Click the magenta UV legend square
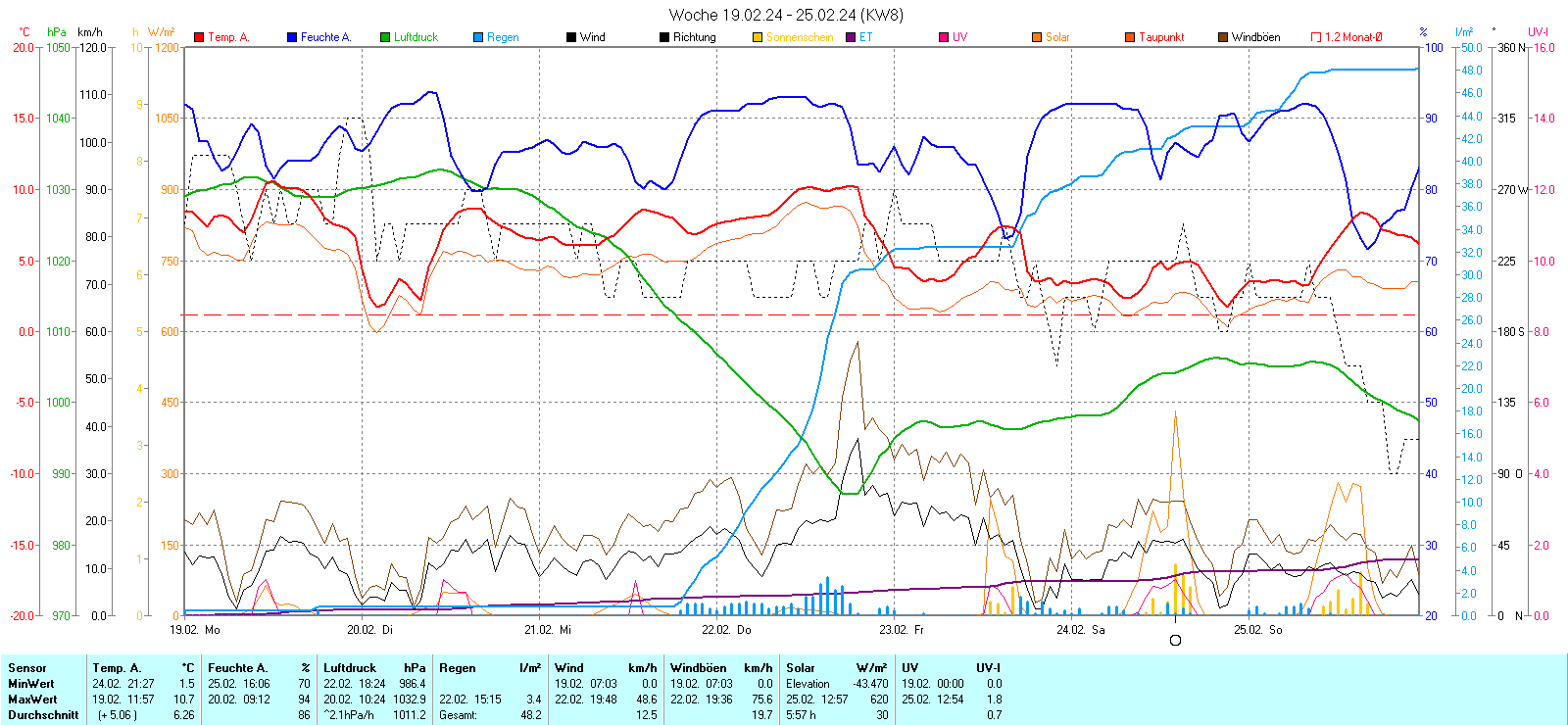 [x=944, y=37]
